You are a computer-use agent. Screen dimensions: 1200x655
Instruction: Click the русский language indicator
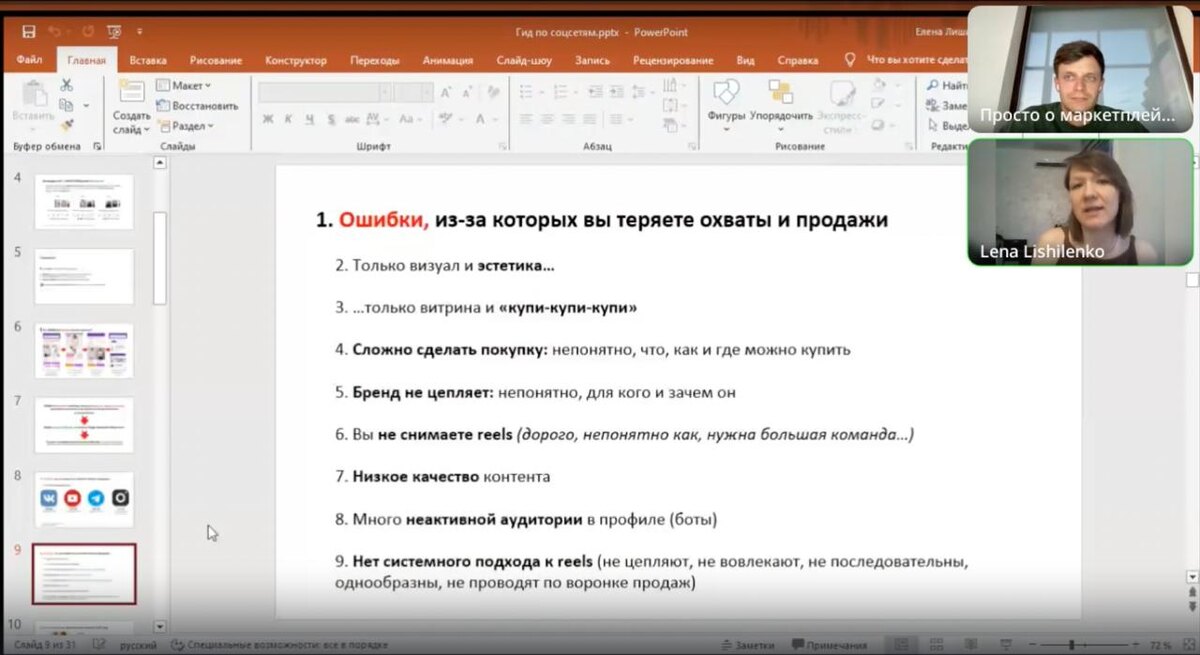(138, 645)
